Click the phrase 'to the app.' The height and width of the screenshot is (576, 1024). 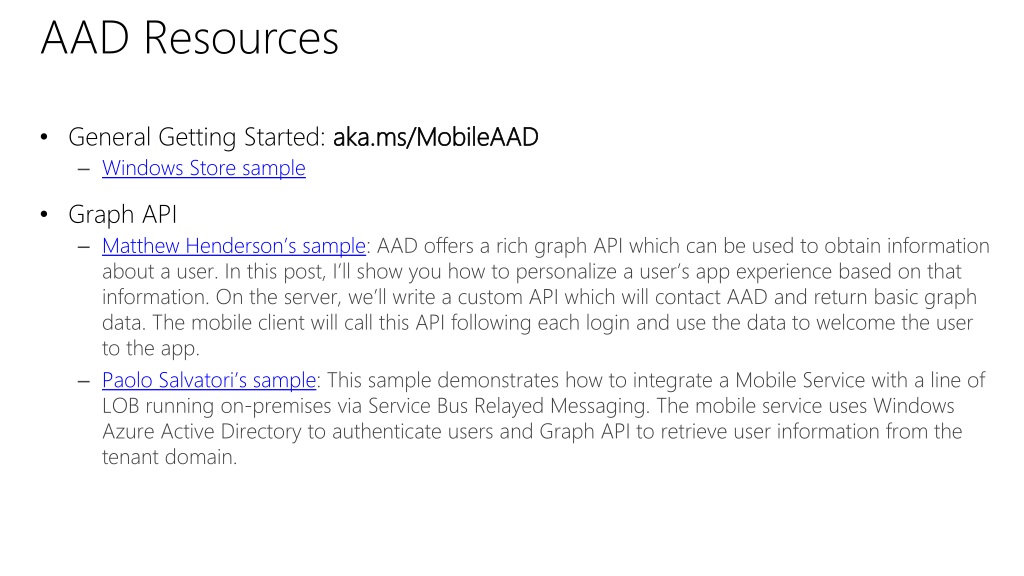tap(151, 349)
